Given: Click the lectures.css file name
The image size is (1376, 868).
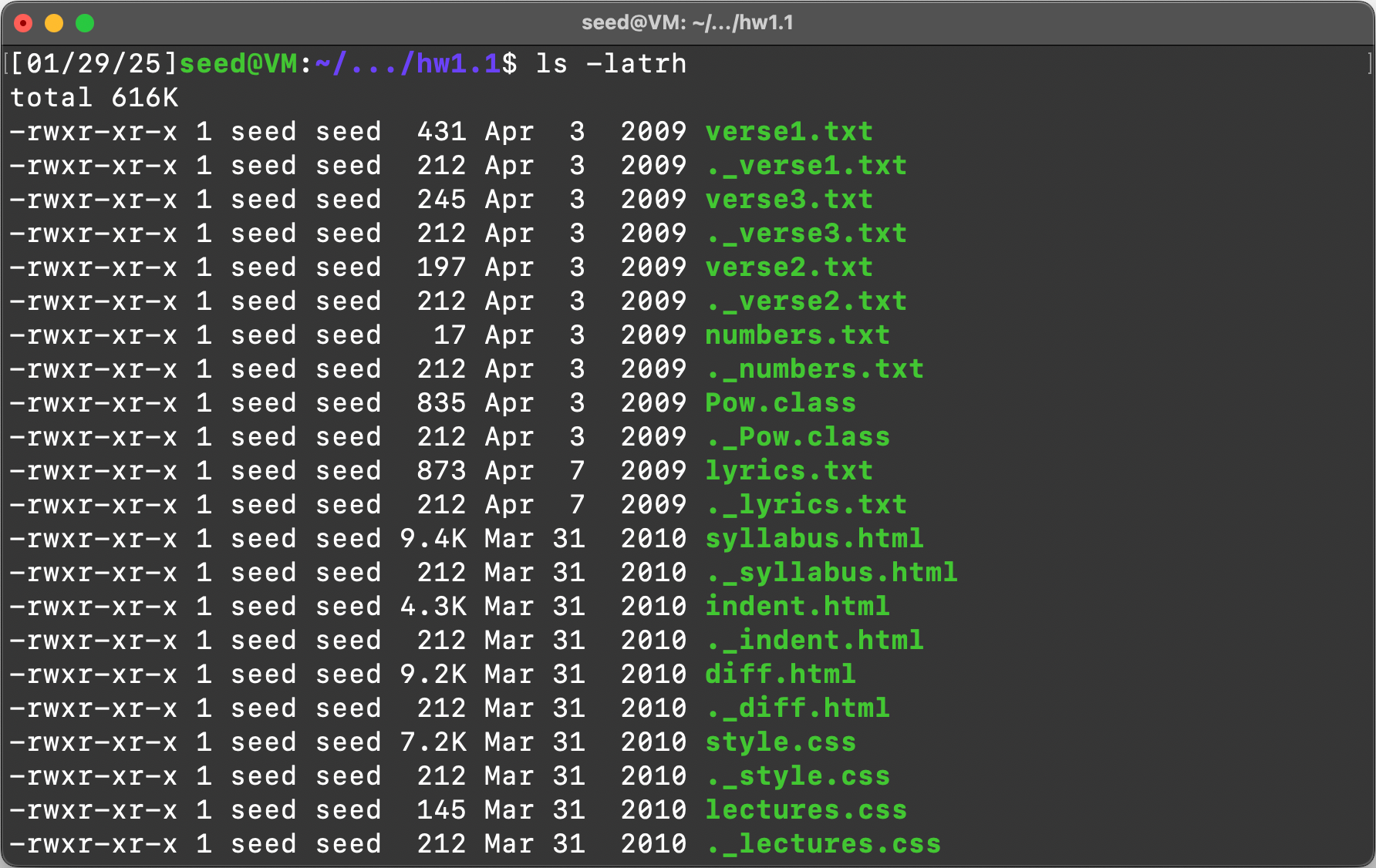Looking at the screenshot, I should [x=805, y=809].
